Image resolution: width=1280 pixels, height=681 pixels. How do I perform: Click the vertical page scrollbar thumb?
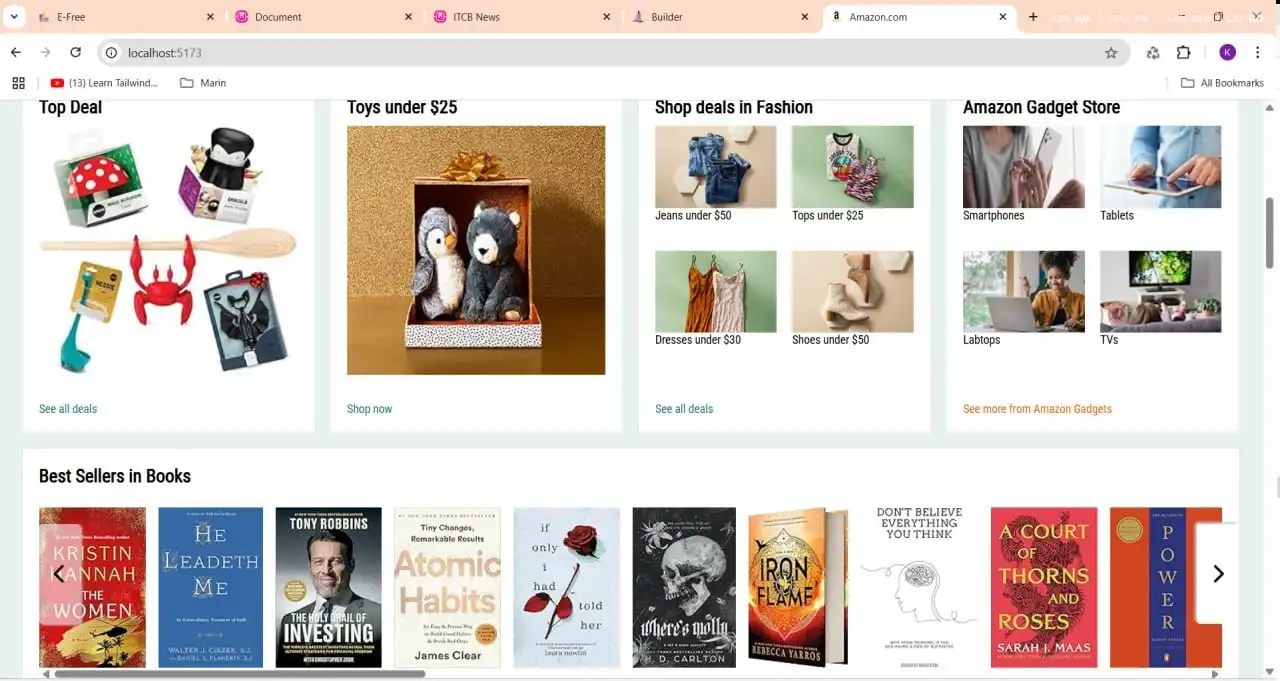1270,232
